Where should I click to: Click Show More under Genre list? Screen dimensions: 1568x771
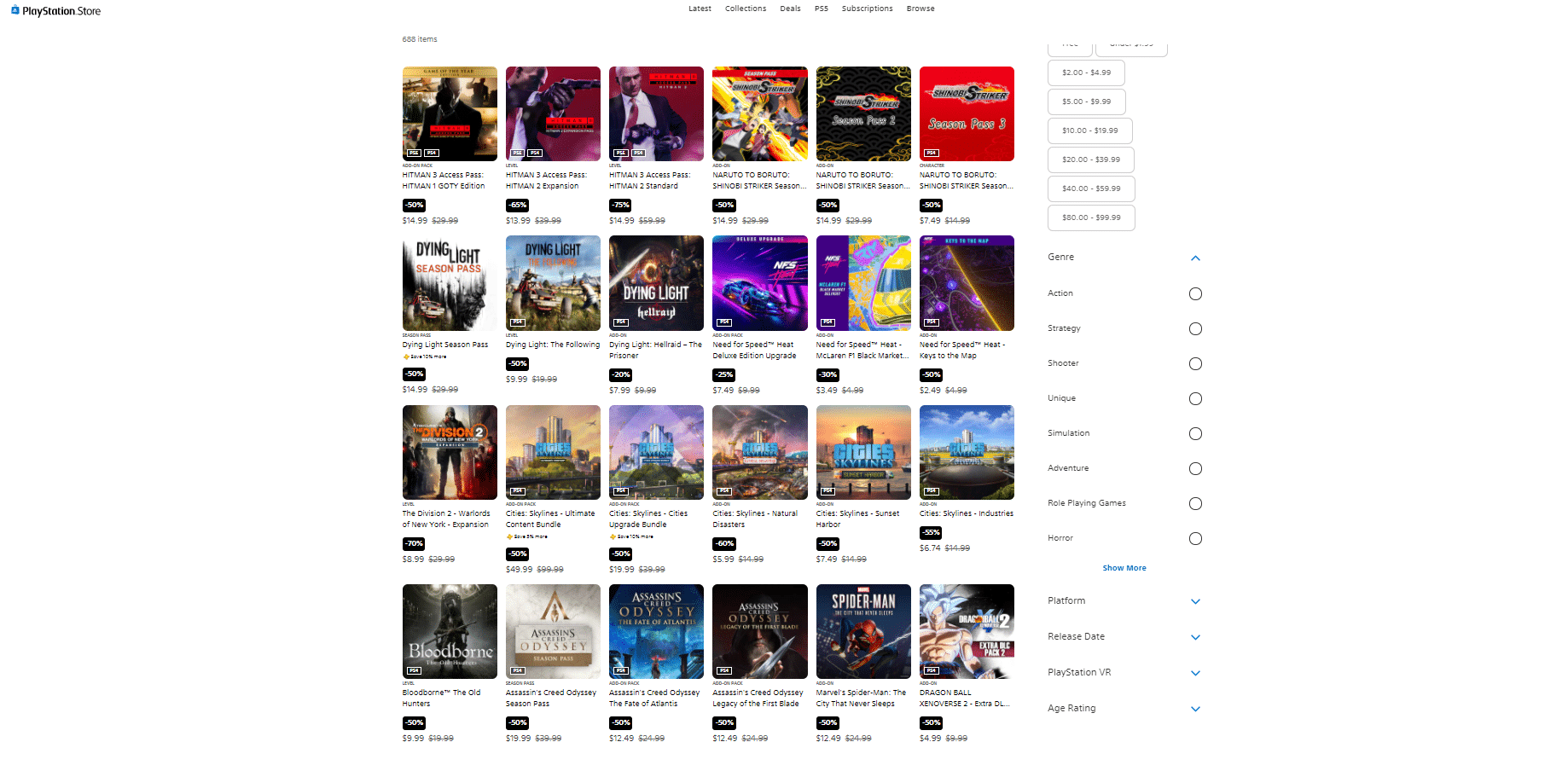(1124, 568)
